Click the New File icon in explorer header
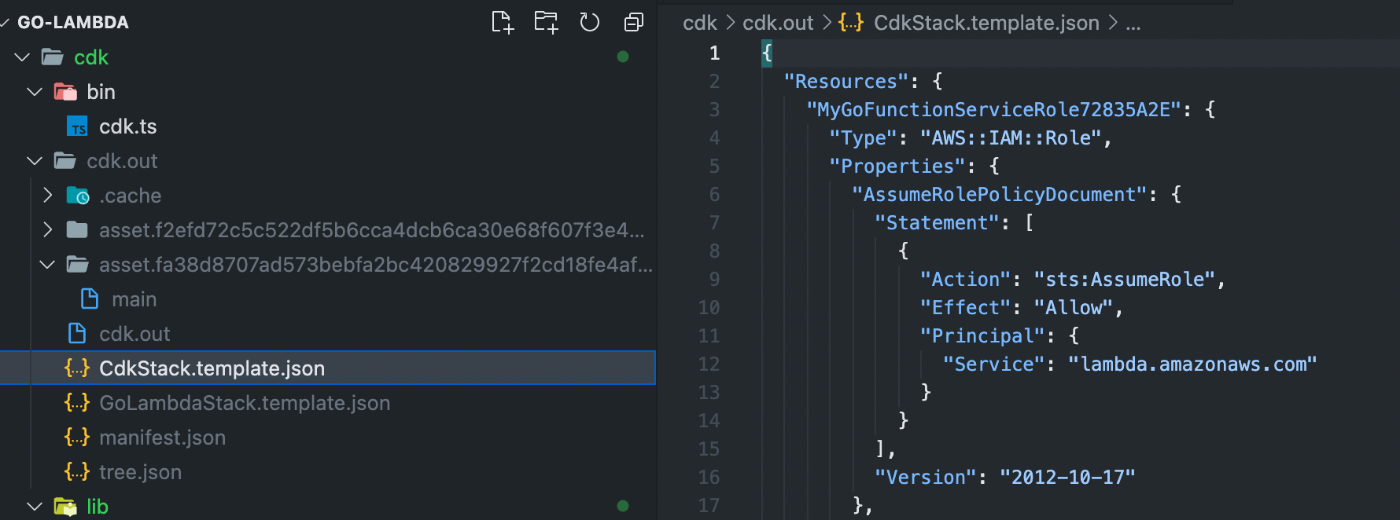Image resolution: width=1400 pixels, height=520 pixels. tap(502, 22)
